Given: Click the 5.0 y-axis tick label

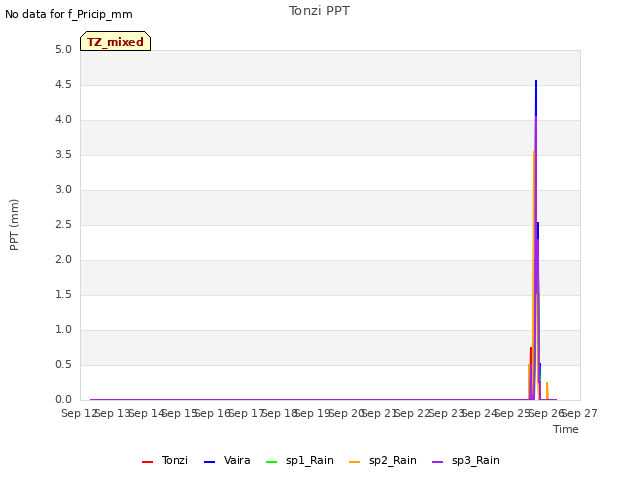Looking at the screenshot, I should point(63,50).
